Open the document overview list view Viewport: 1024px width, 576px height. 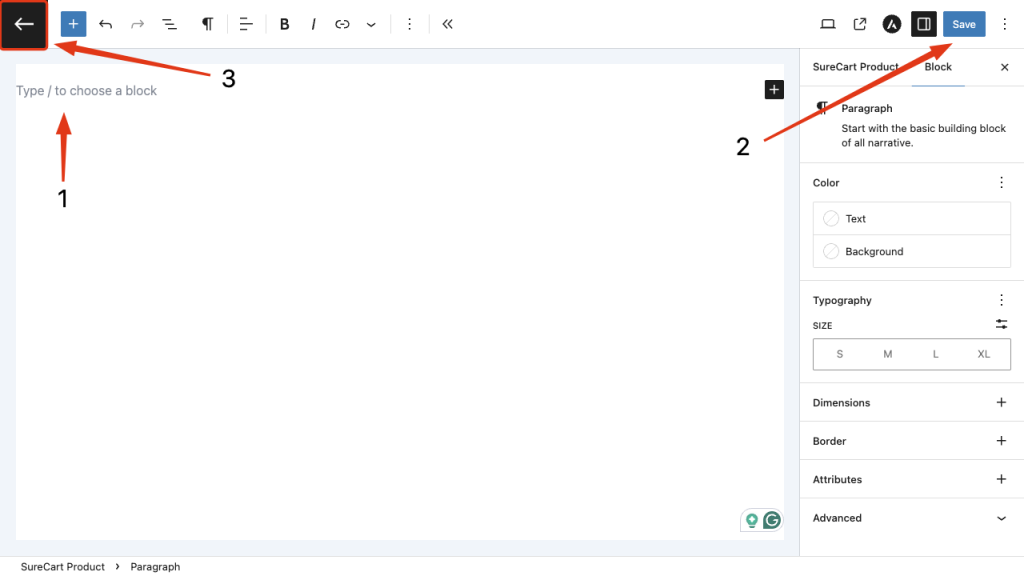169,24
